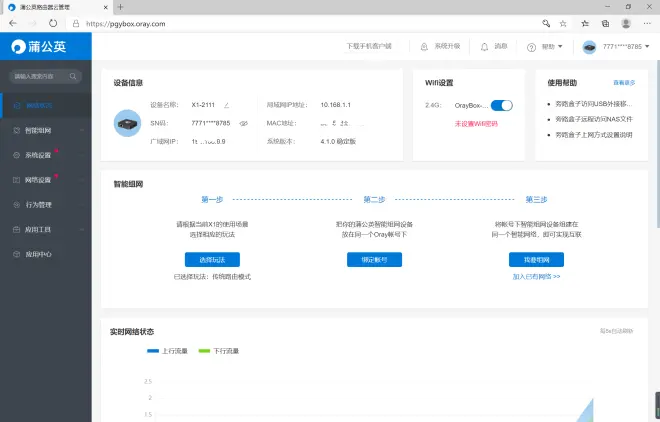Open help article 上网方式设置说明
Screen dimensions: 660x422
593,135
